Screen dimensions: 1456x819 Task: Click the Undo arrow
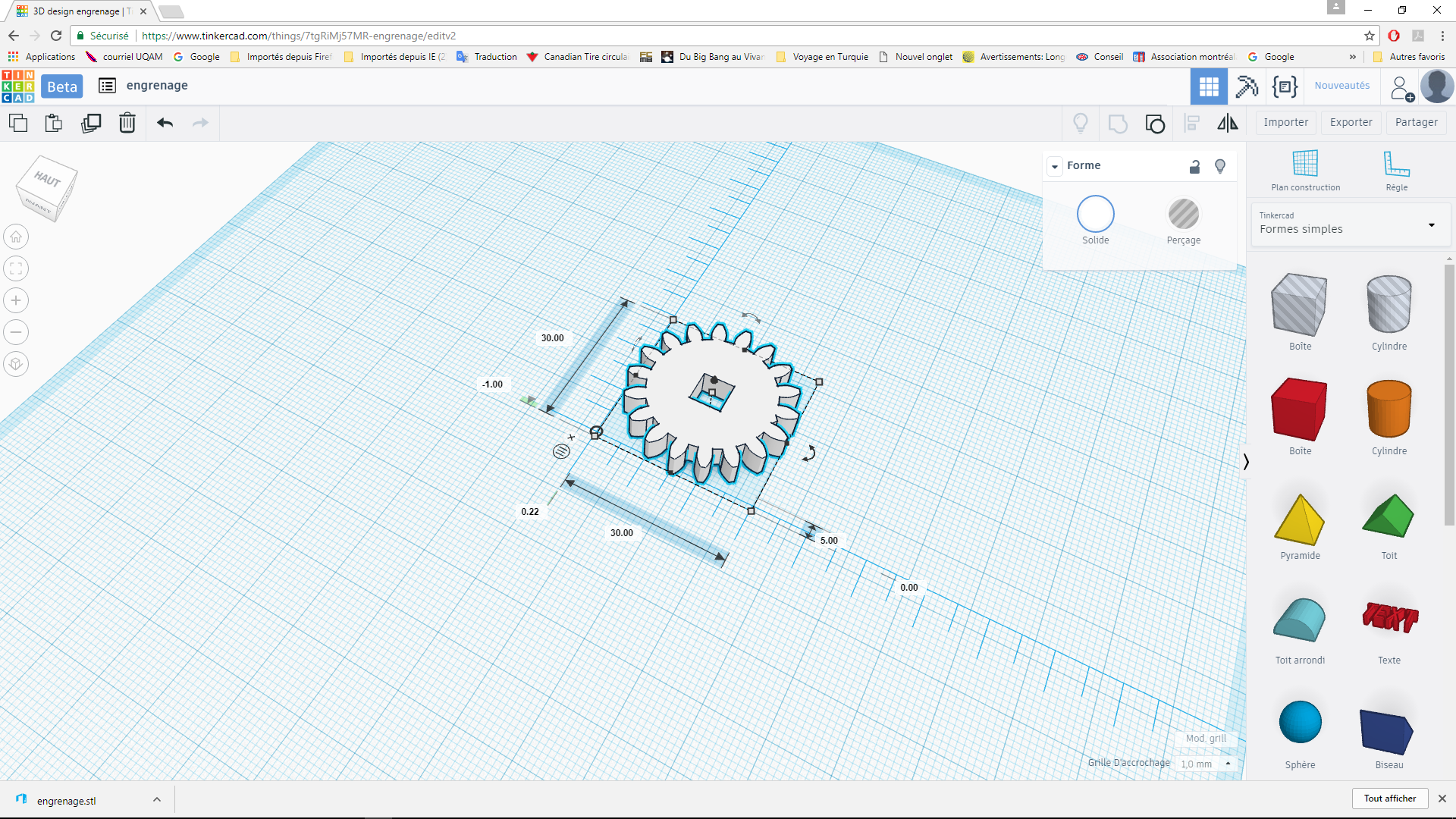[x=165, y=123]
